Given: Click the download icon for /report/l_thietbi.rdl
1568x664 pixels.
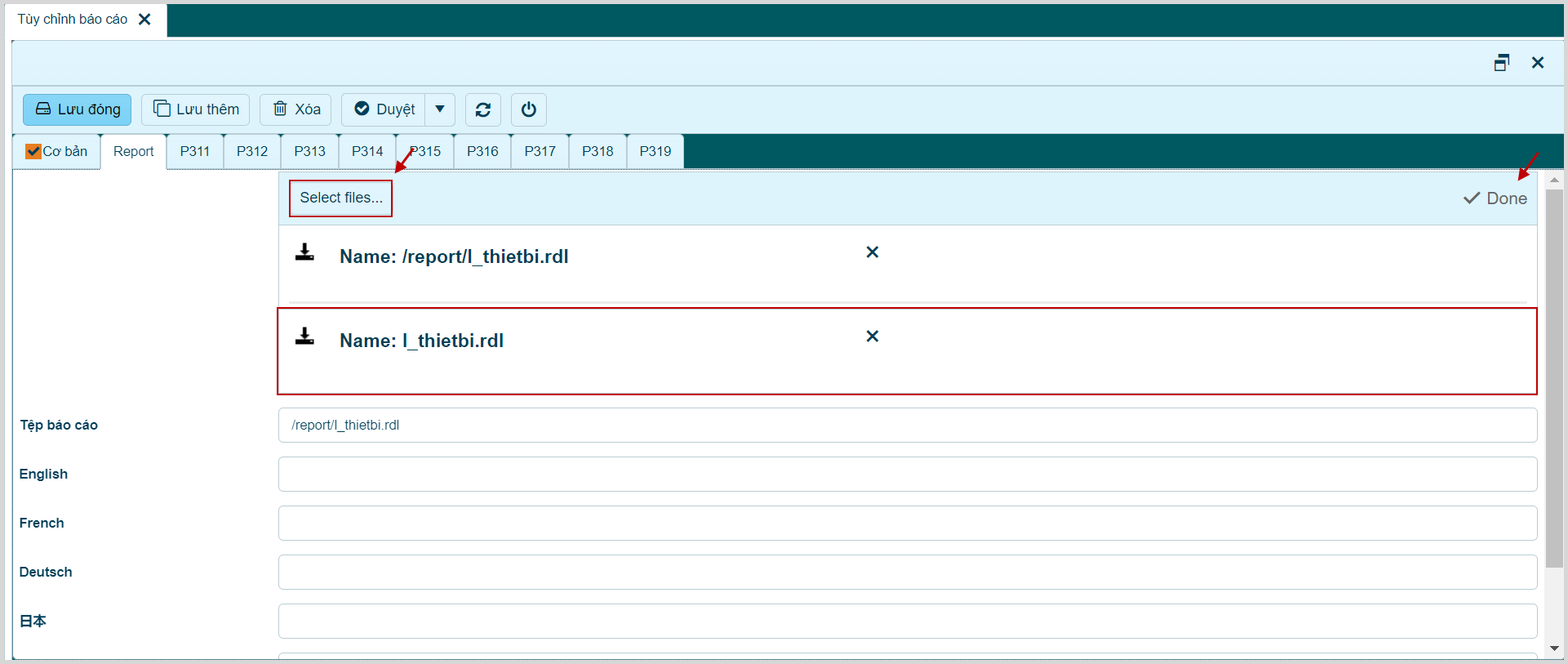Looking at the screenshot, I should click(x=304, y=252).
